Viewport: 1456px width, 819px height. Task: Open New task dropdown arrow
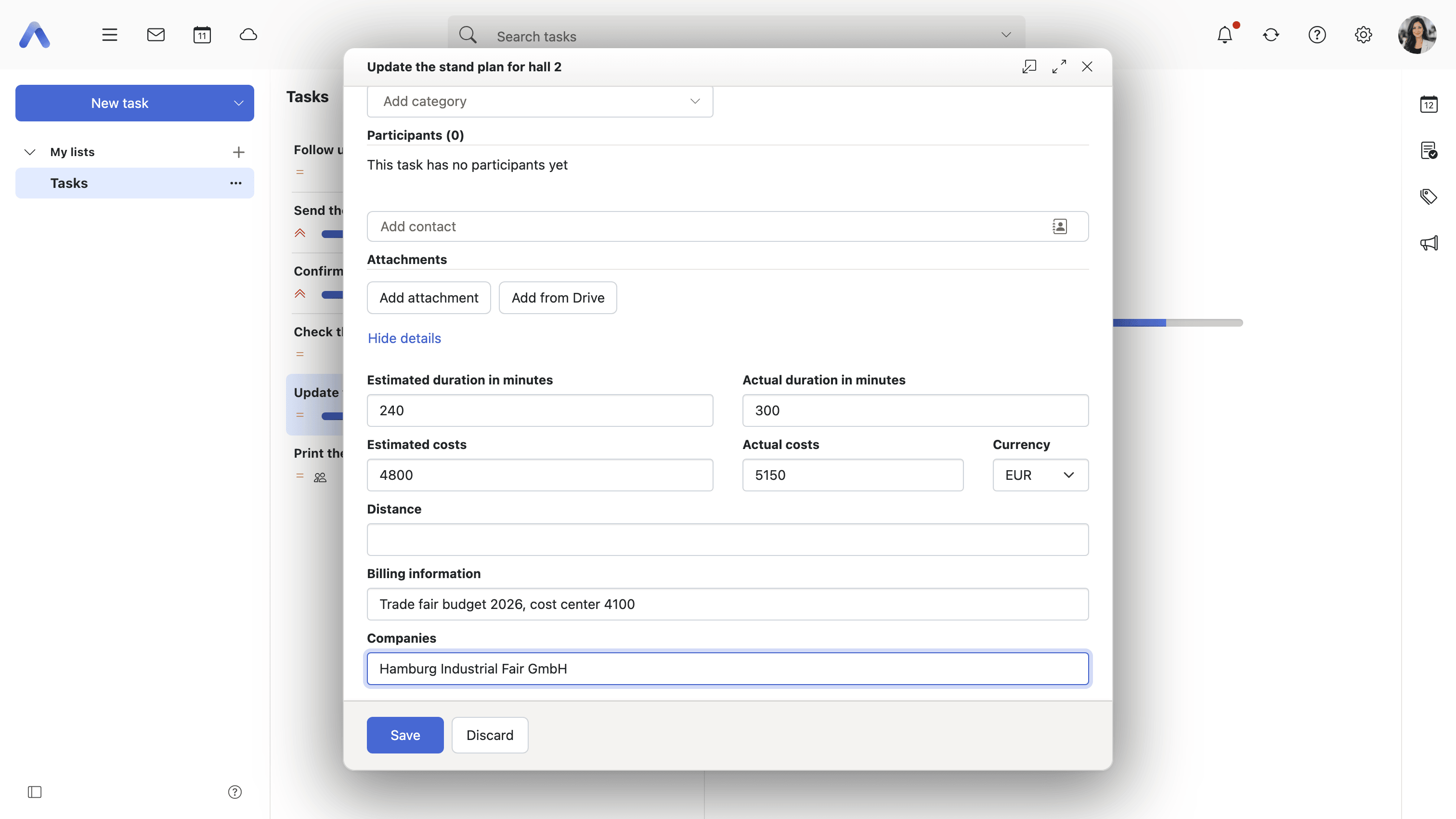(x=238, y=104)
